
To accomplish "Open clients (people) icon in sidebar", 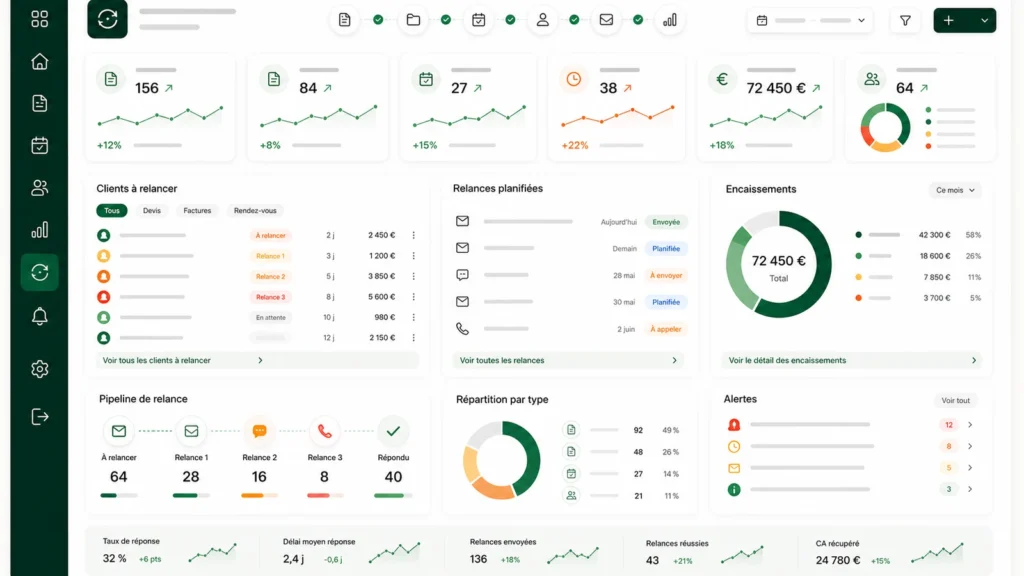I will click(39, 187).
